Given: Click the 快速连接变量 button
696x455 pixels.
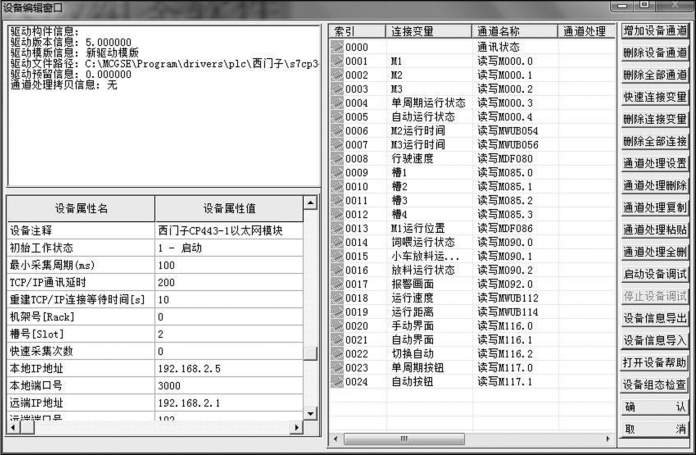Looking at the screenshot, I should click(655, 97).
